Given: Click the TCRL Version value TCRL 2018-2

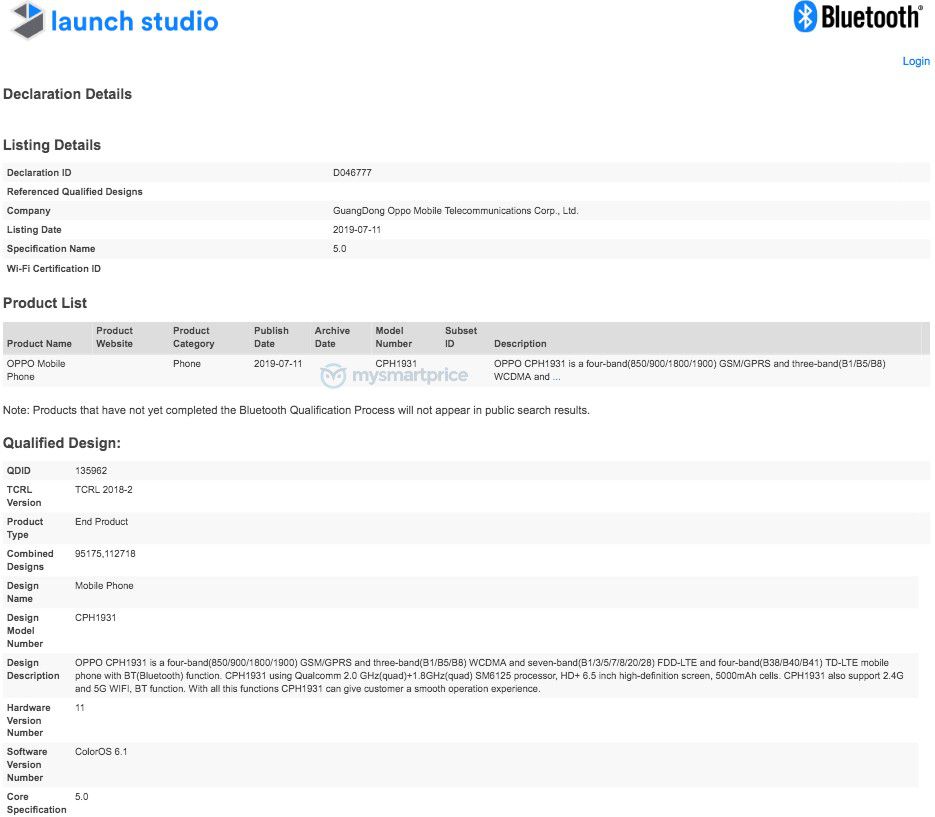Looking at the screenshot, I should click(103, 490).
